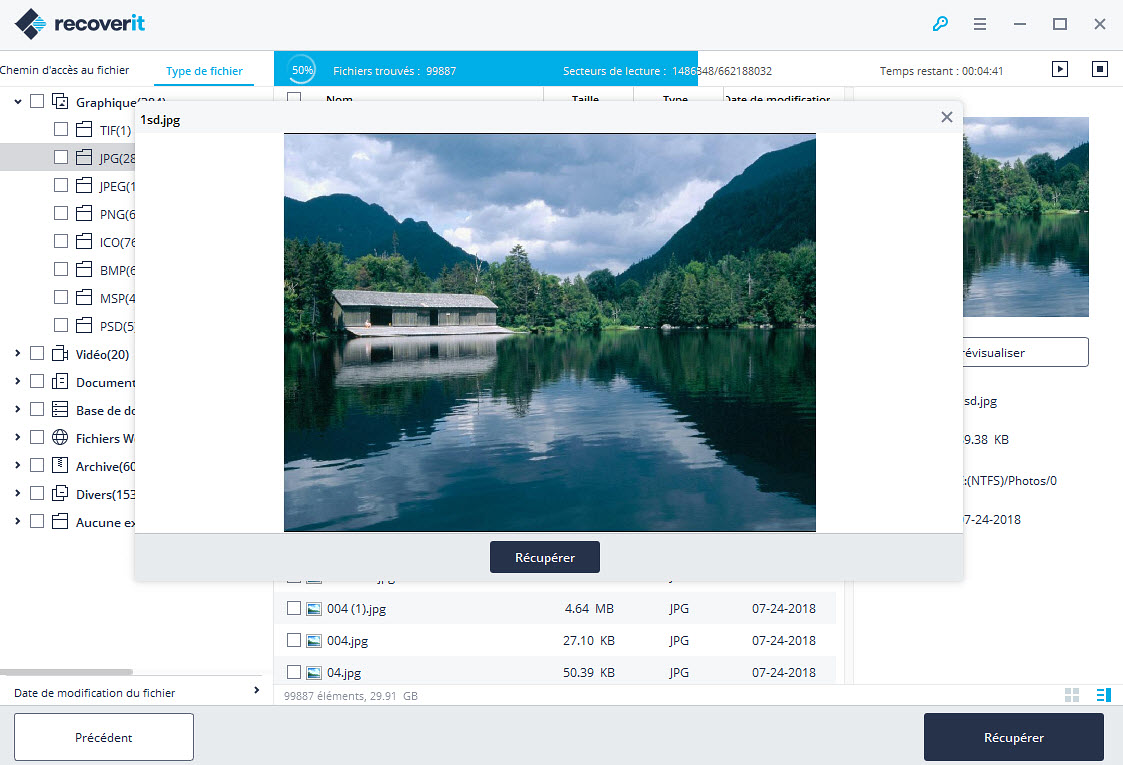Click the Graphique category icon
The height and width of the screenshot is (765, 1123).
click(x=60, y=102)
